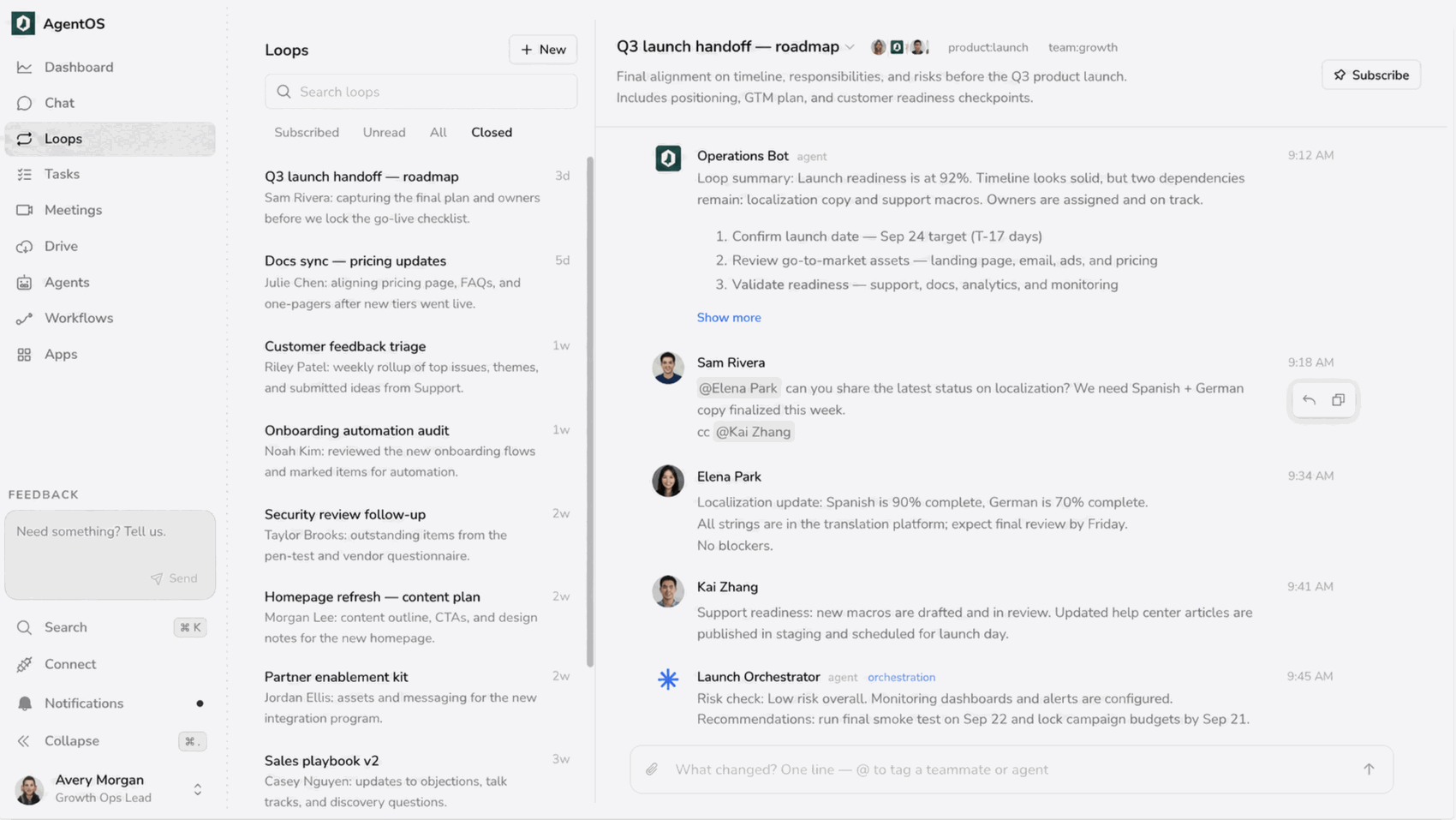Viewport: 1456px width, 820px height.
Task: Select the Closed tab
Action: pyautogui.click(x=492, y=132)
